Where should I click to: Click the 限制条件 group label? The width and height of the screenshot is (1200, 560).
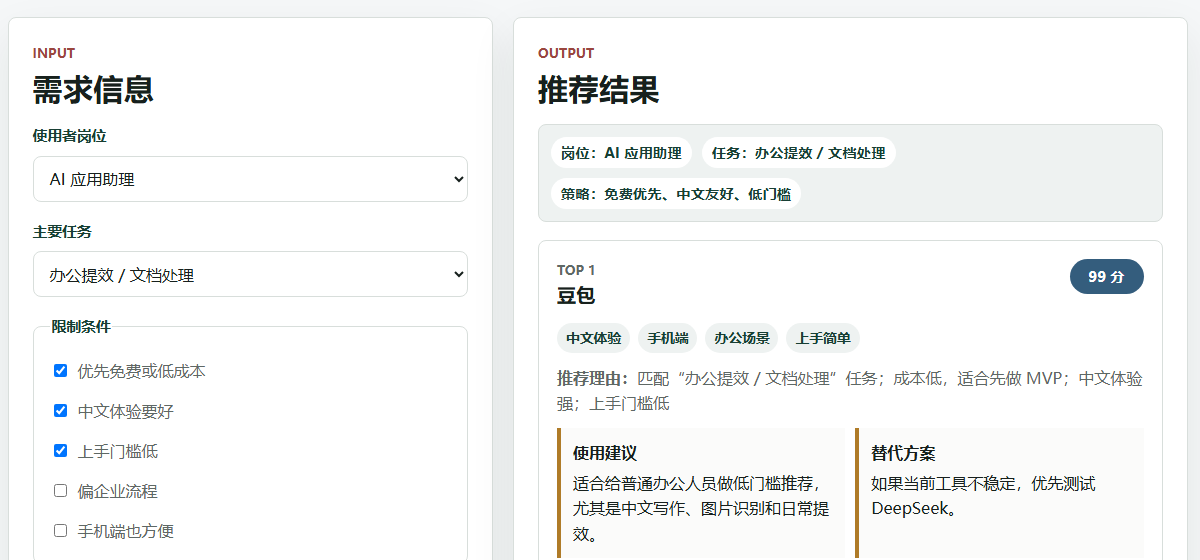click(x=81, y=326)
